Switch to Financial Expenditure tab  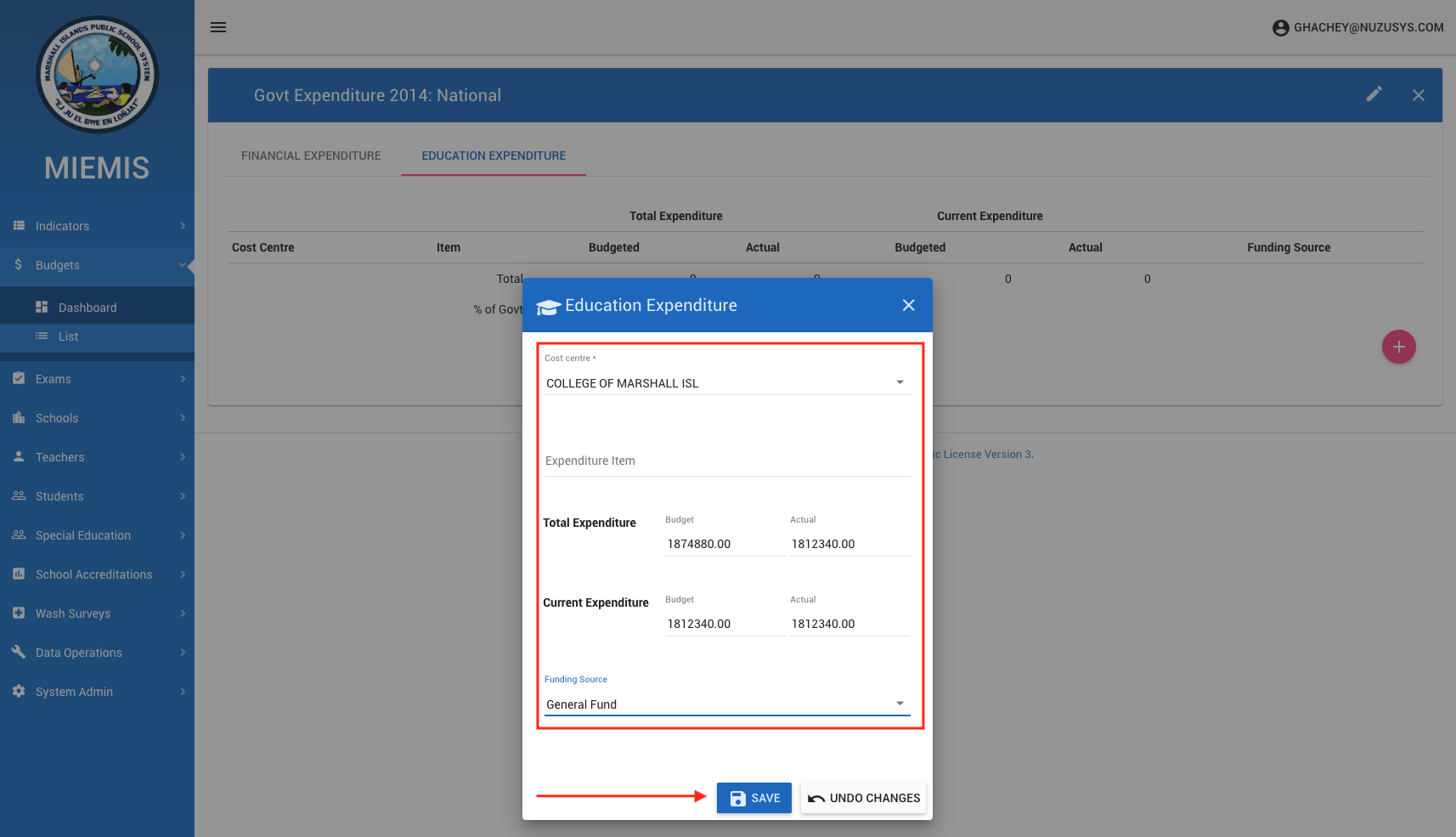tap(311, 156)
